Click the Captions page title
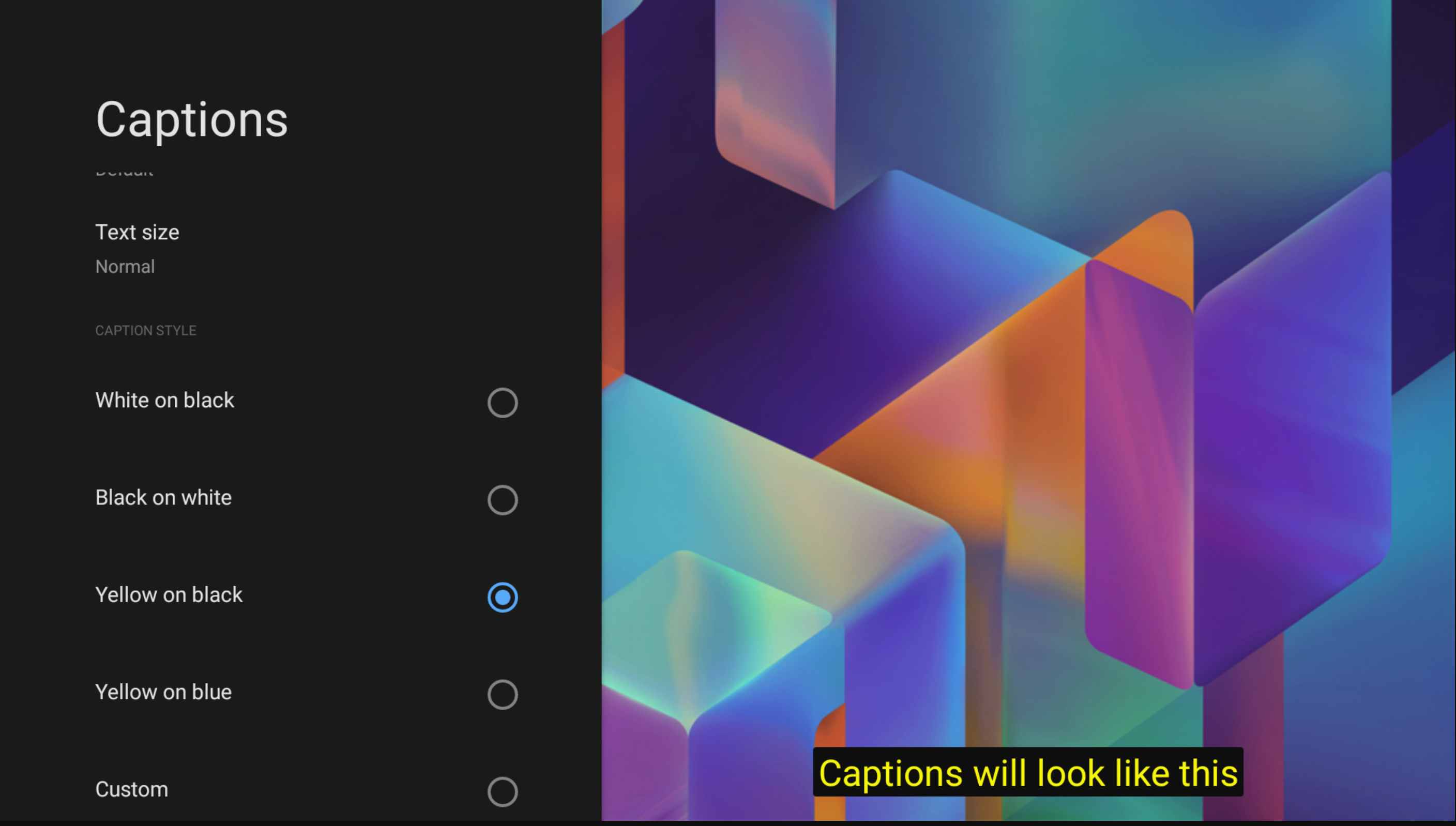Viewport: 1456px width, 826px height. (192, 120)
